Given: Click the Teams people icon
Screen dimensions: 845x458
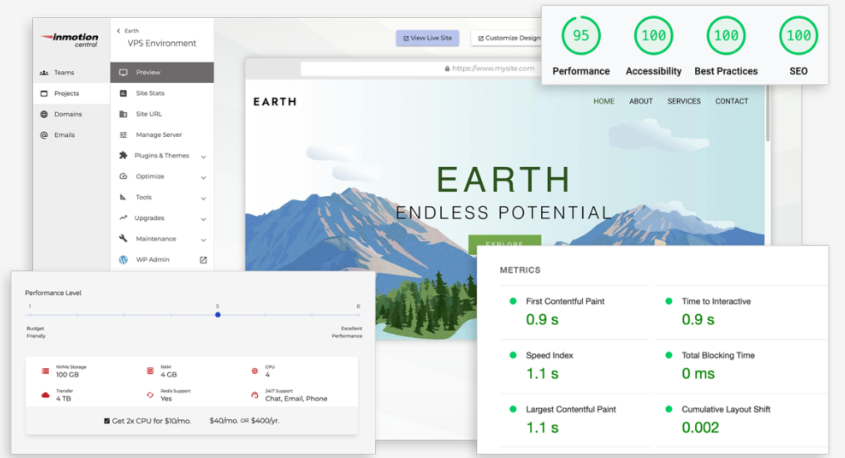Looking at the screenshot, I should pos(44,73).
